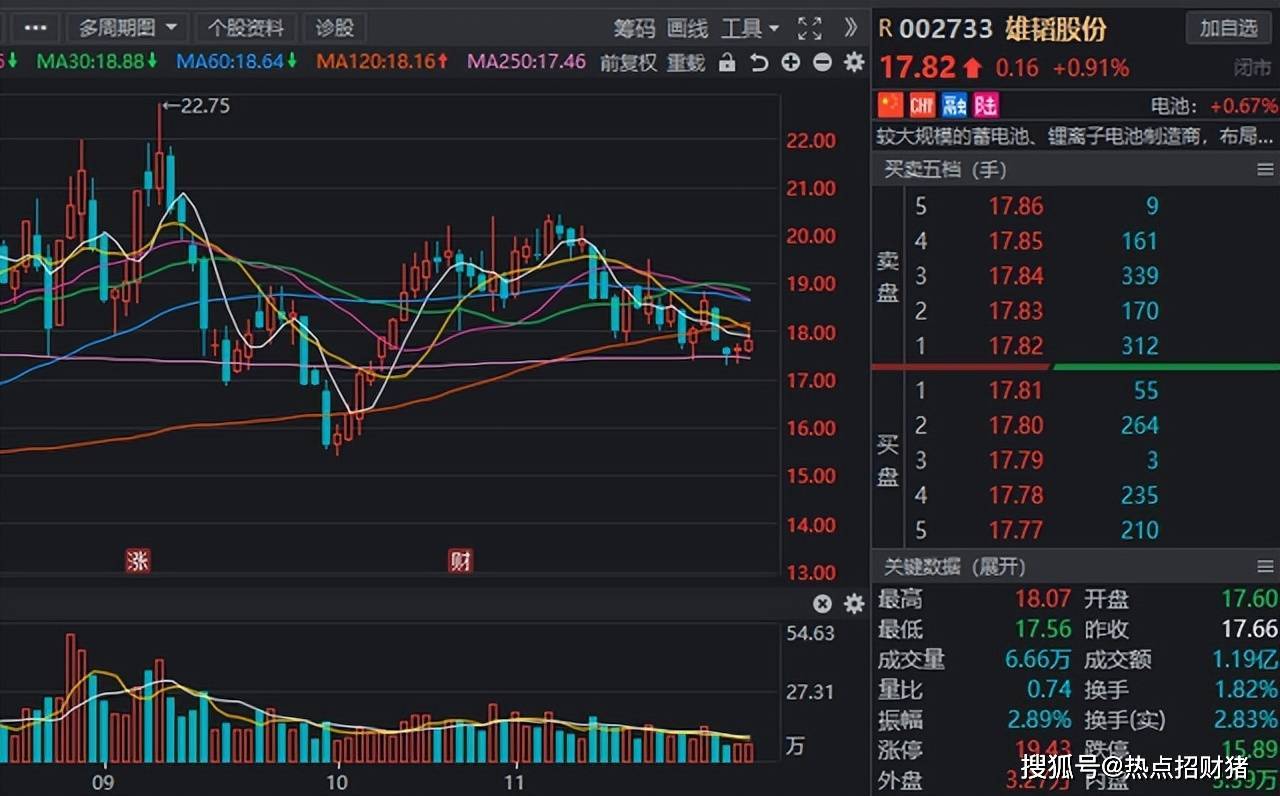Expand the 关键数据（展开）section

pyautogui.click(x=955, y=567)
